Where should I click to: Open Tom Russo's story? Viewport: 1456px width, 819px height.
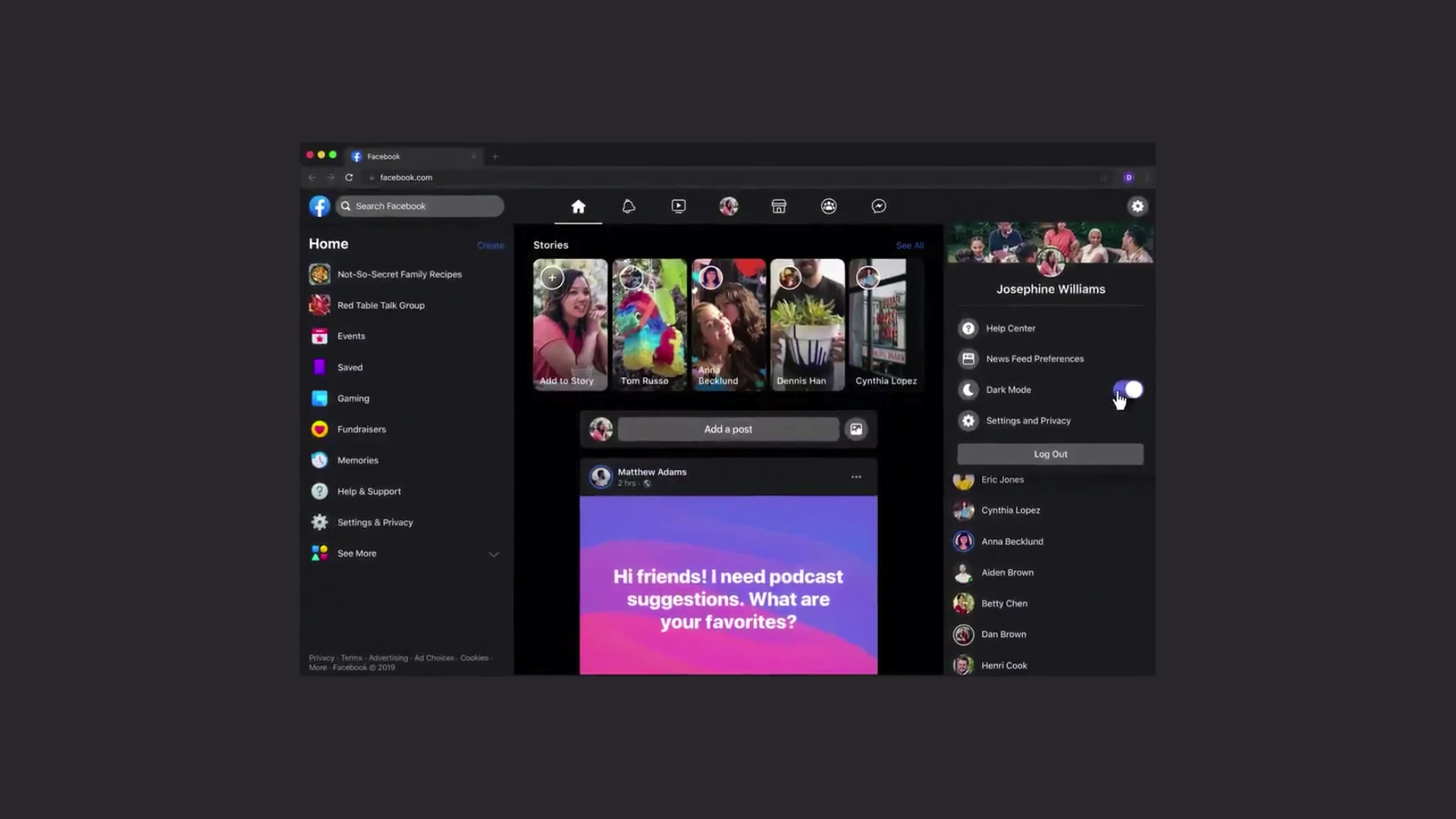pos(649,325)
